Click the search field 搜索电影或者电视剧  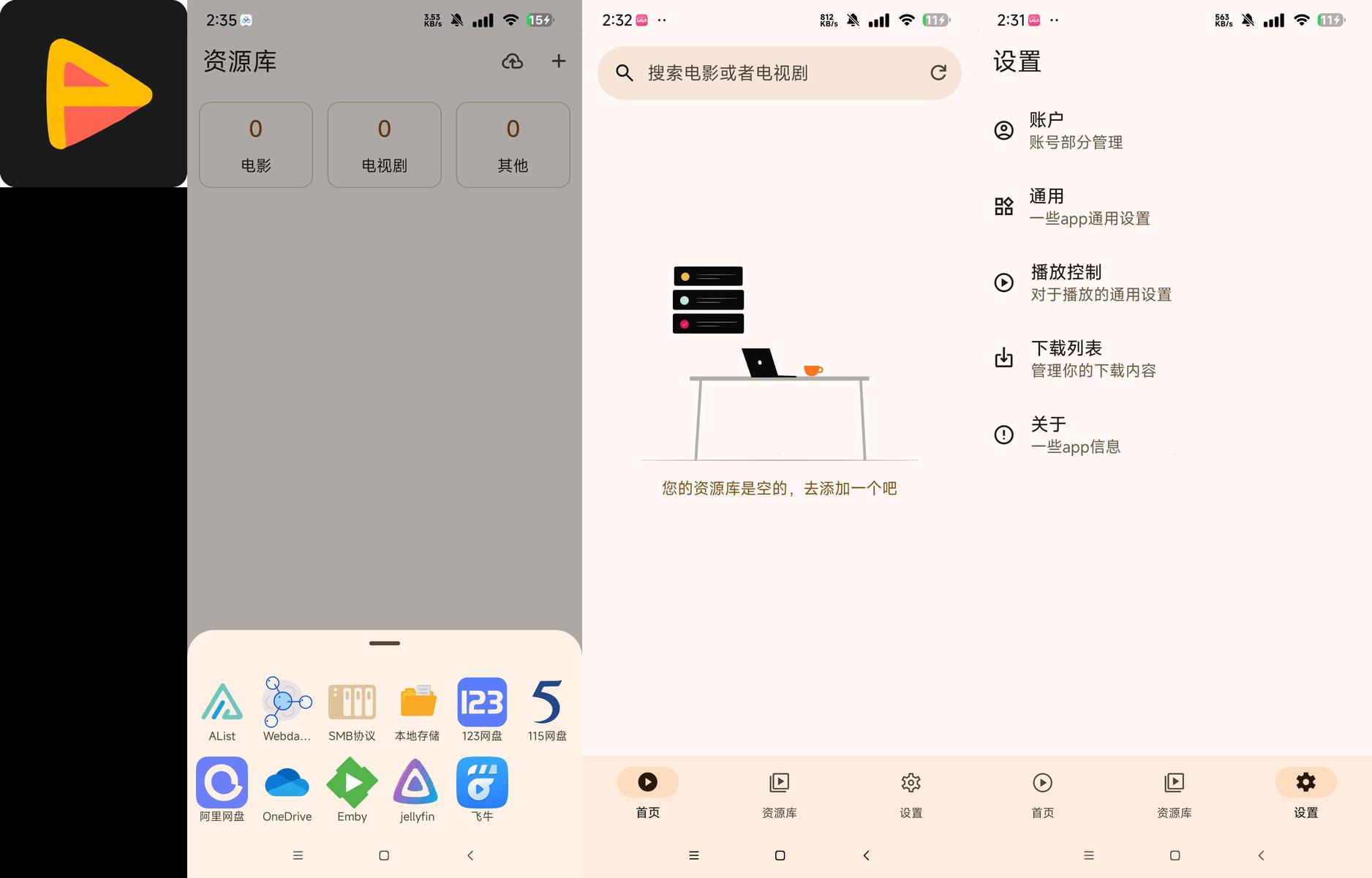tap(780, 73)
